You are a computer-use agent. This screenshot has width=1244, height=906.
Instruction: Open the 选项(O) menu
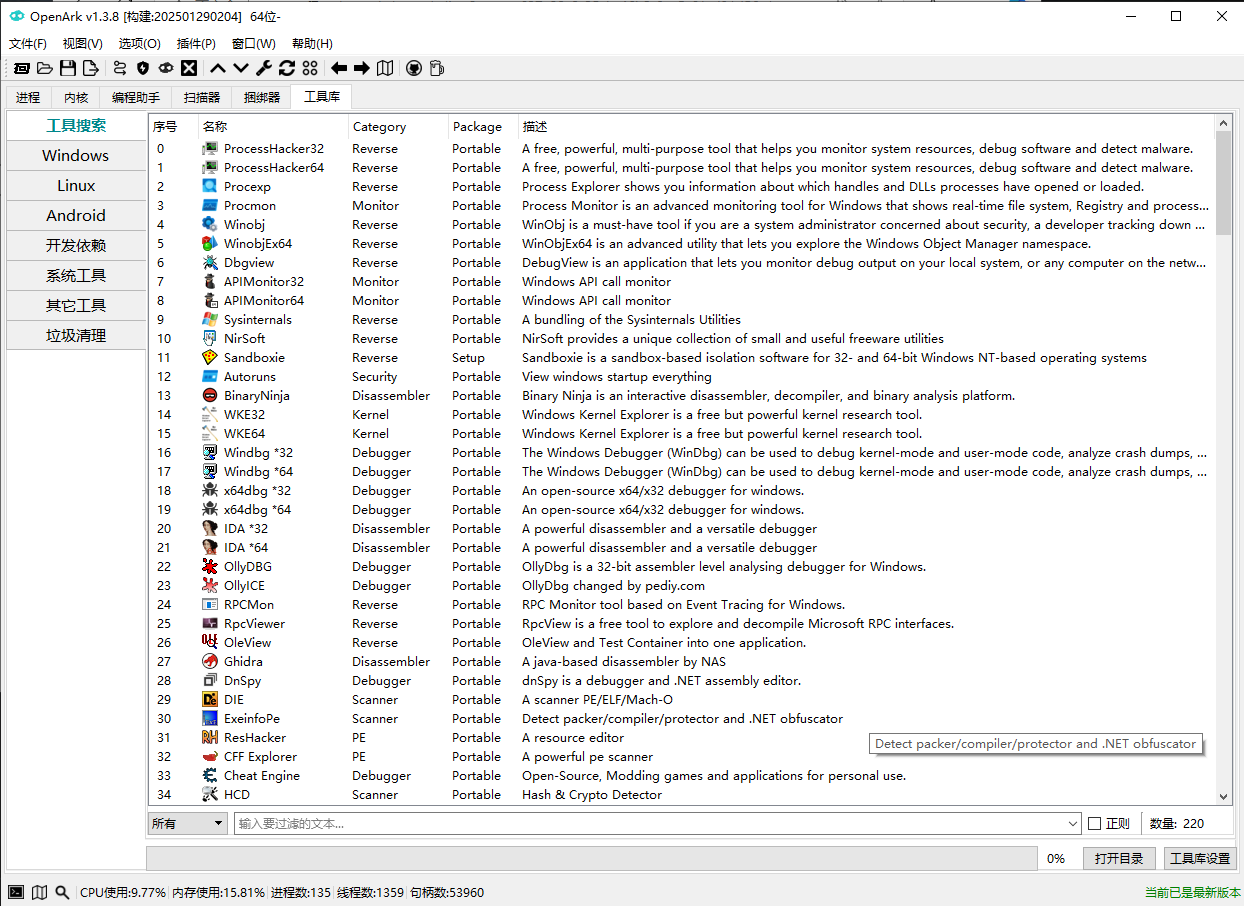point(139,44)
